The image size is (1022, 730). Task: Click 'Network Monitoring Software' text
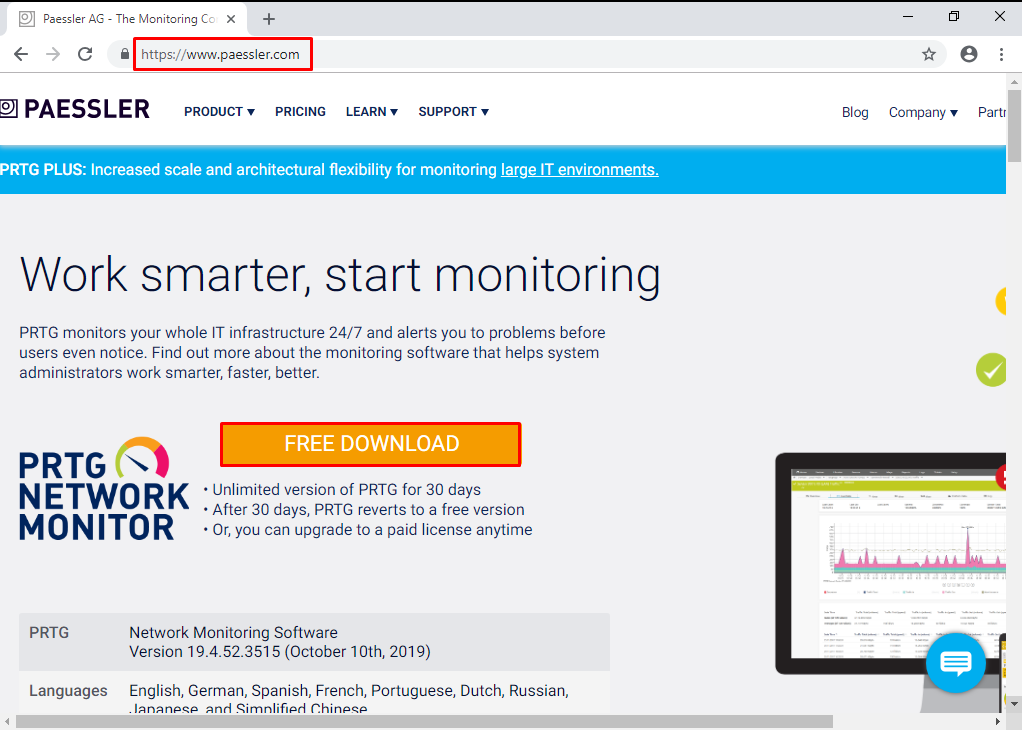pyautogui.click(x=233, y=632)
